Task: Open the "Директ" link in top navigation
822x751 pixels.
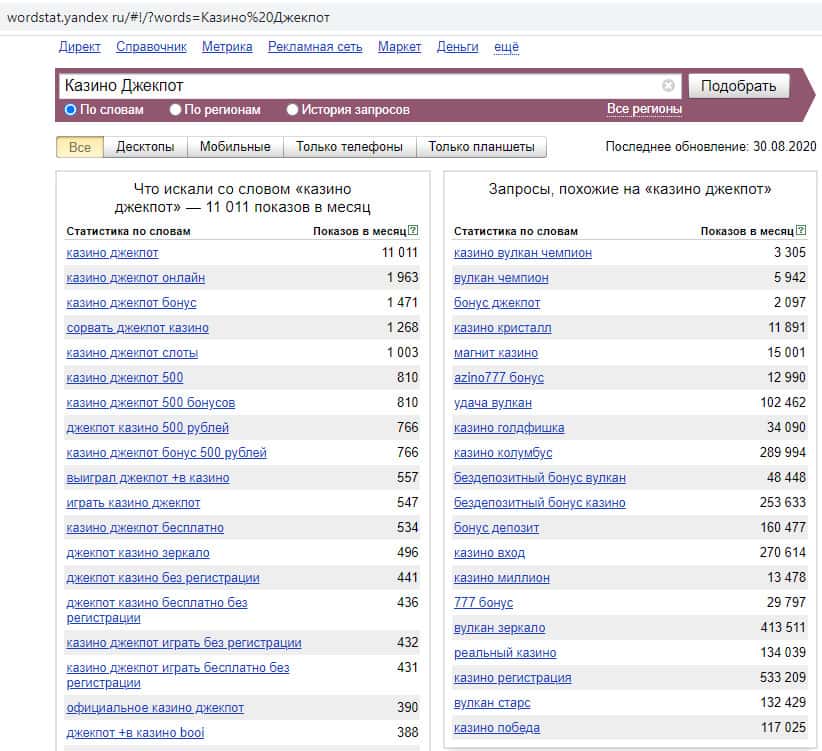Action: 79,47
